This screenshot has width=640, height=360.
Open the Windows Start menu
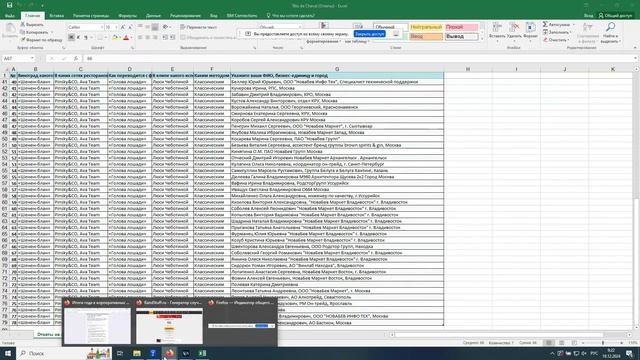(8, 353)
